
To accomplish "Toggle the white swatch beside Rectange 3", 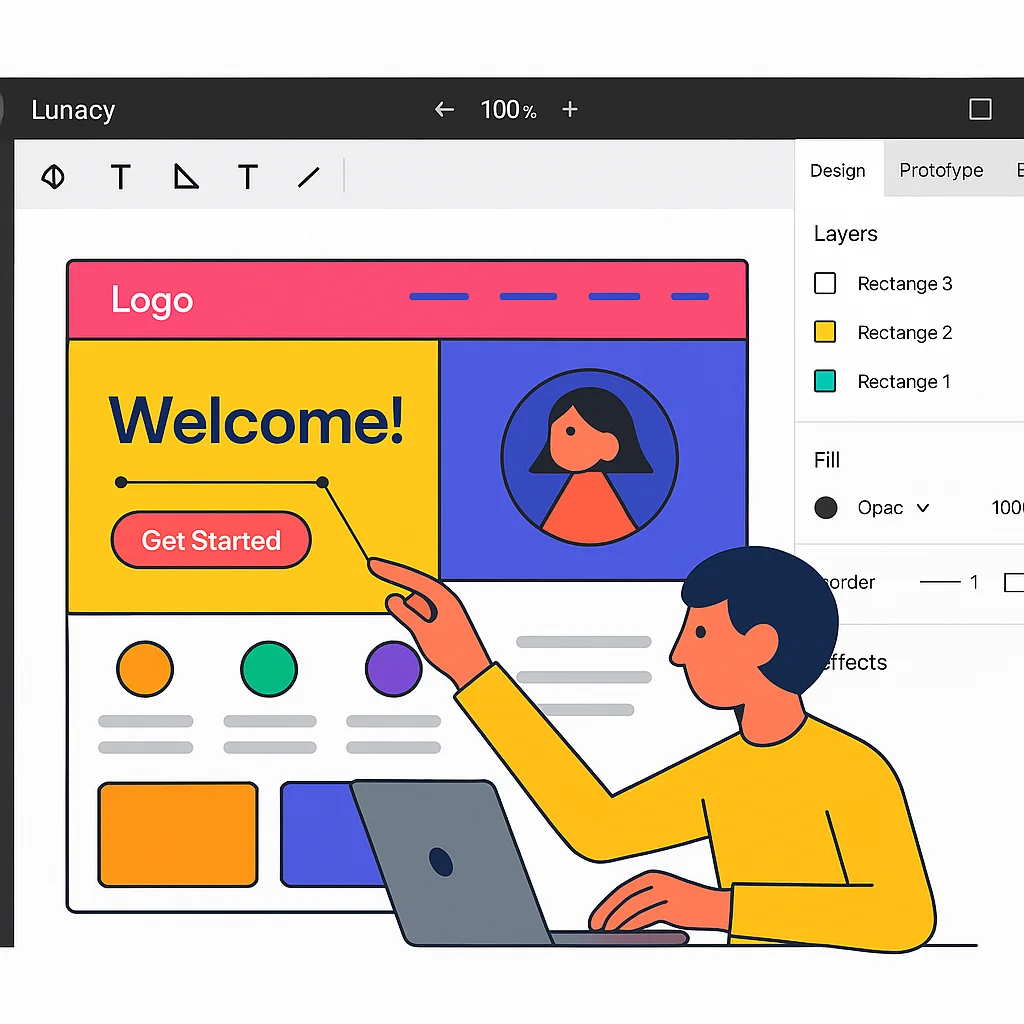I will click(825, 283).
